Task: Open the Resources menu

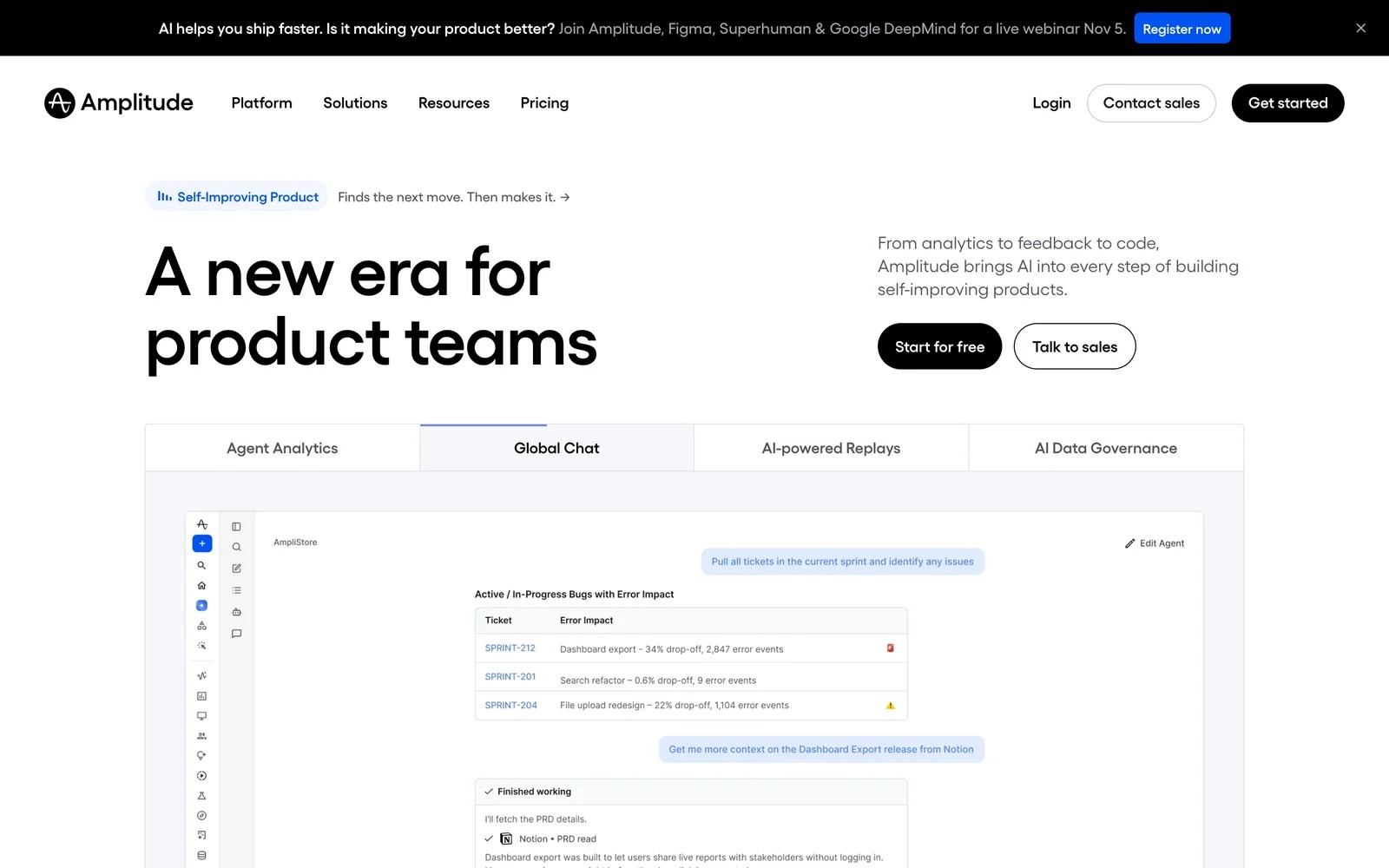Action: (x=454, y=103)
